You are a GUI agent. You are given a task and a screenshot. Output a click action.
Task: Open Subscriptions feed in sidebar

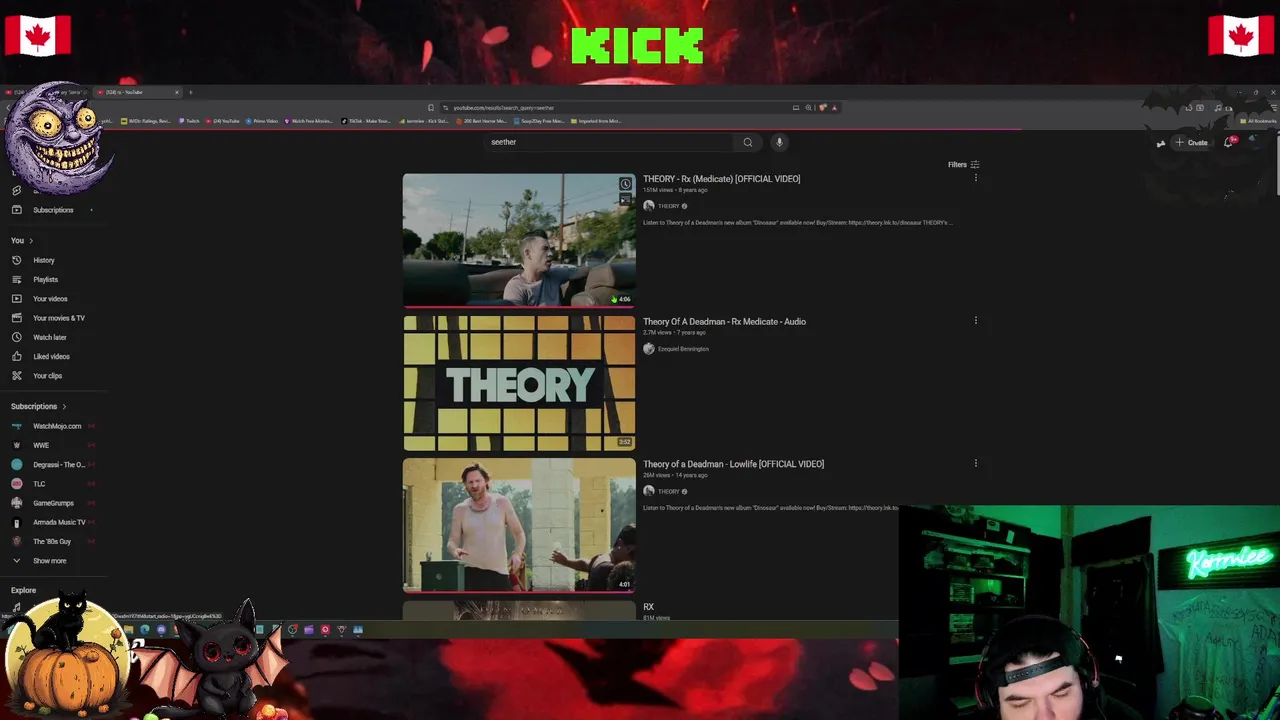pos(53,210)
